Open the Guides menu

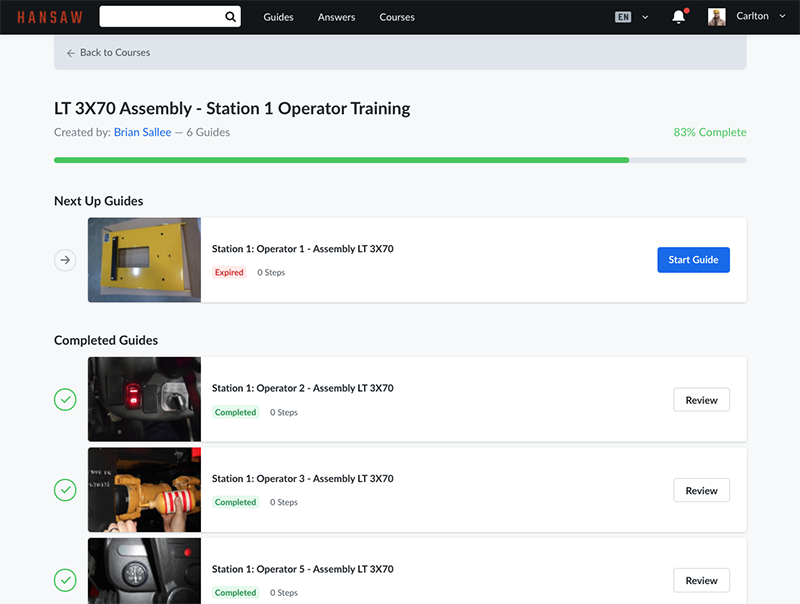[x=278, y=17]
